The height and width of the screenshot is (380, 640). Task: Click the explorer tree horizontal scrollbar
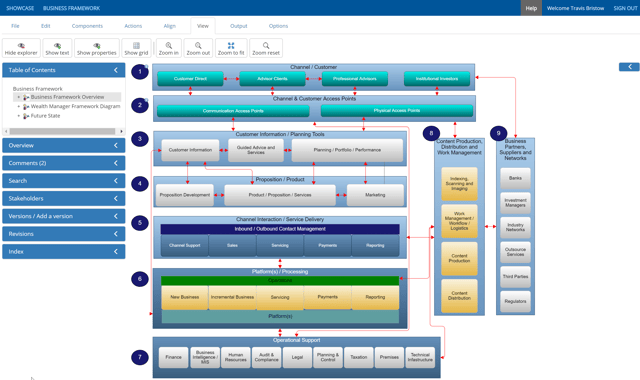pyautogui.click(x=62, y=131)
